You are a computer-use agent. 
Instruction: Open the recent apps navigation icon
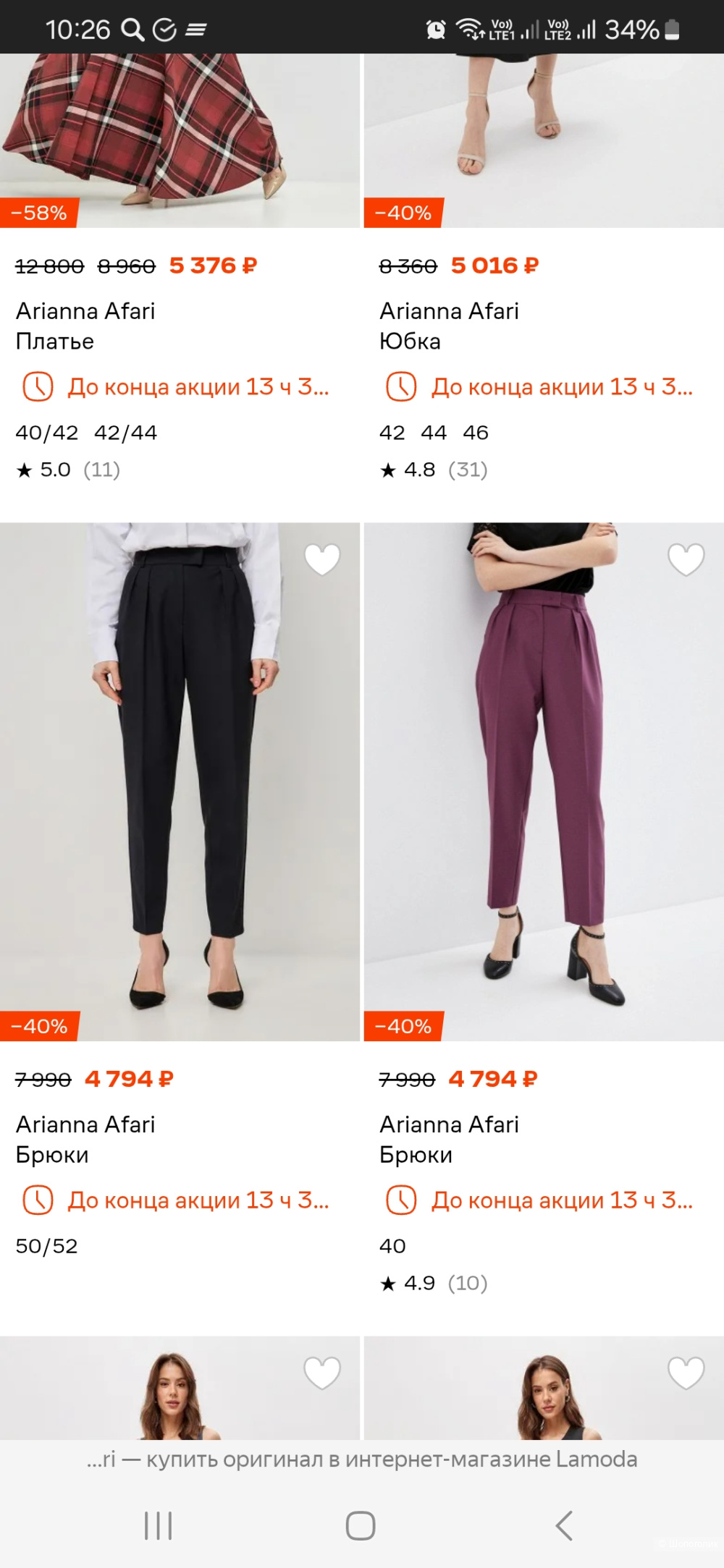tap(159, 1525)
